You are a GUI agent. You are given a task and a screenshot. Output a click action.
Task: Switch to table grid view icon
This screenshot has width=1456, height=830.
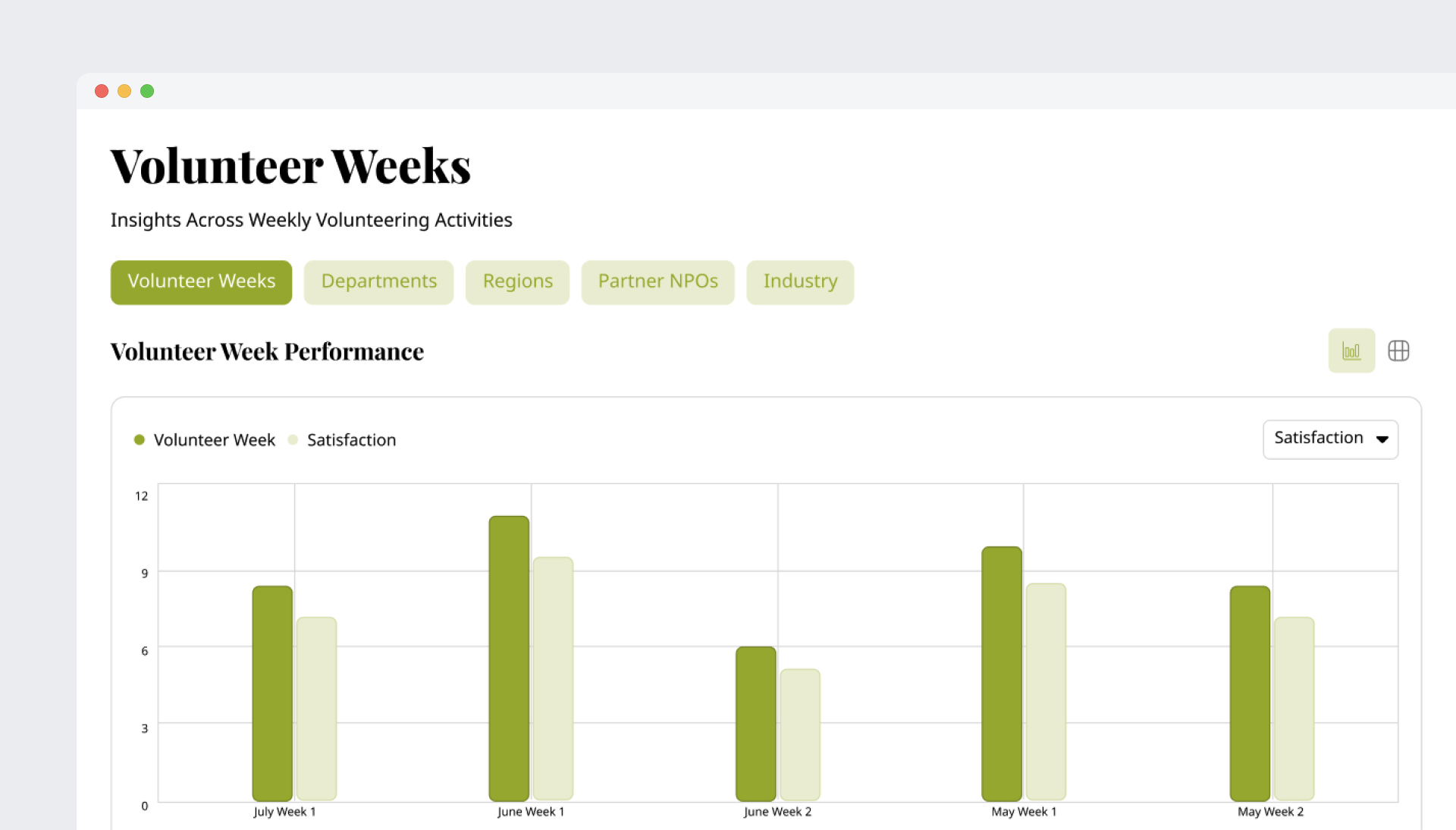click(1398, 351)
